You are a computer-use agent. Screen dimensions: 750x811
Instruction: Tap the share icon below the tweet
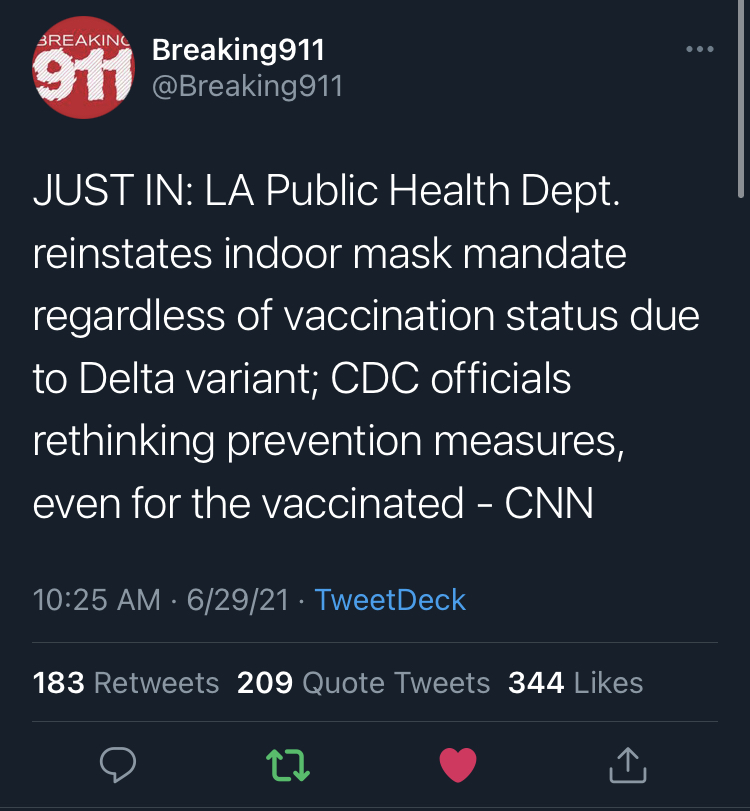pos(627,765)
